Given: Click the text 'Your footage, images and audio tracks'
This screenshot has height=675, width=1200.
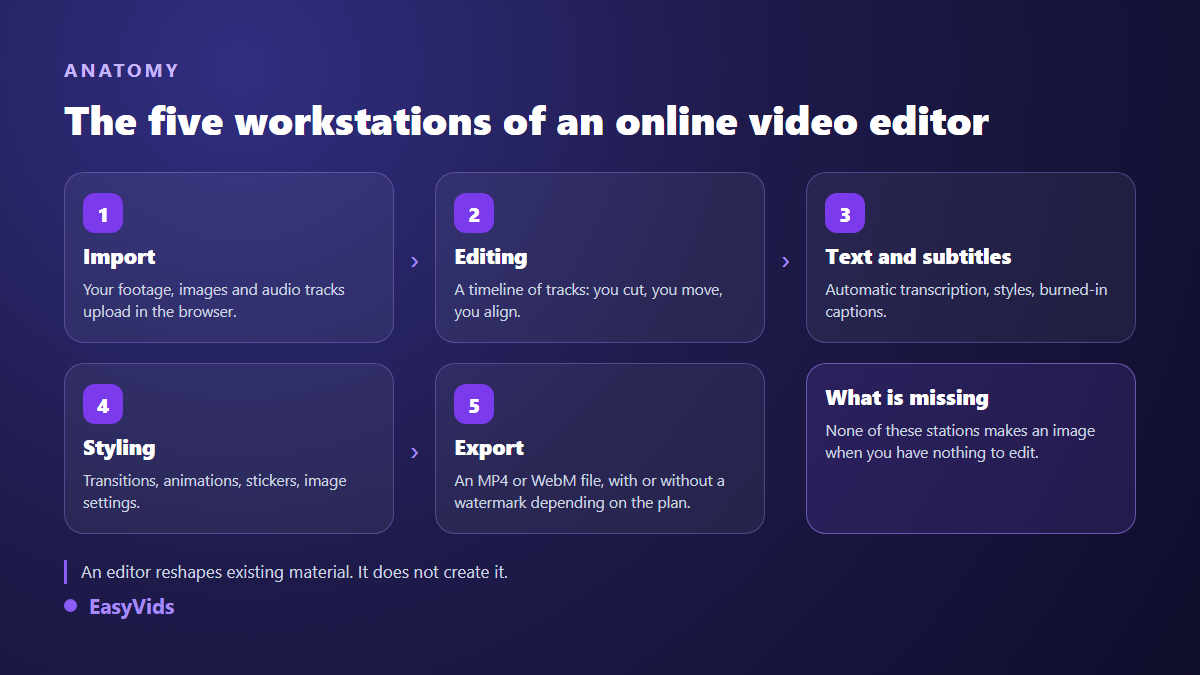Looking at the screenshot, I should [214, 290].
